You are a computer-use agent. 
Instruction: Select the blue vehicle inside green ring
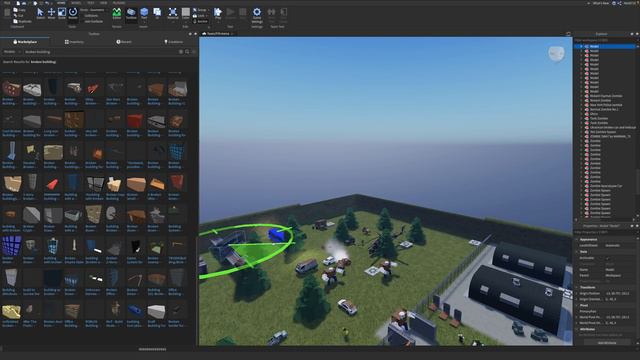tap(277, 235)
